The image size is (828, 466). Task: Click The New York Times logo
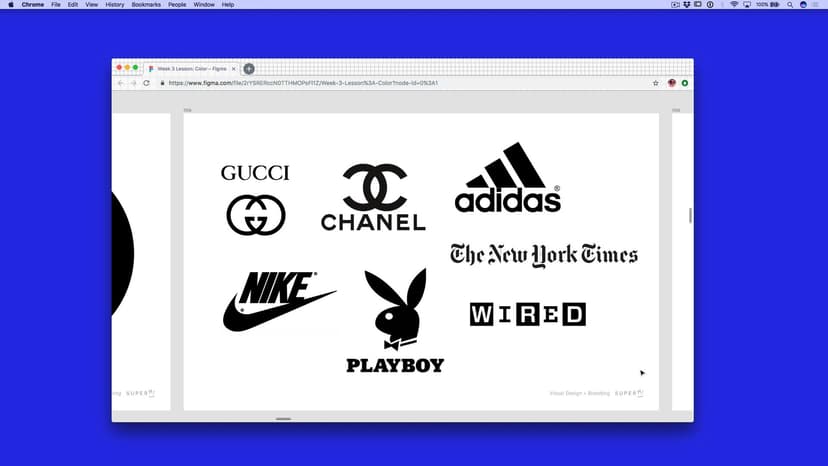tap(544, 255)
